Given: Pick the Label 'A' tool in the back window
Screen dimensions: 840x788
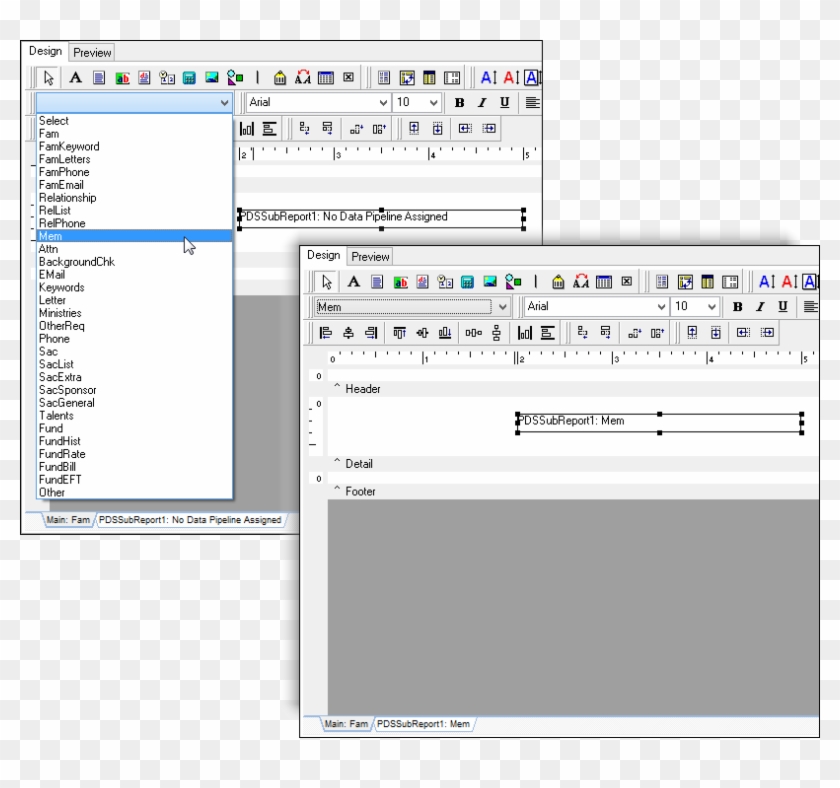Looking at the screenshot, I should click(76, 78).
